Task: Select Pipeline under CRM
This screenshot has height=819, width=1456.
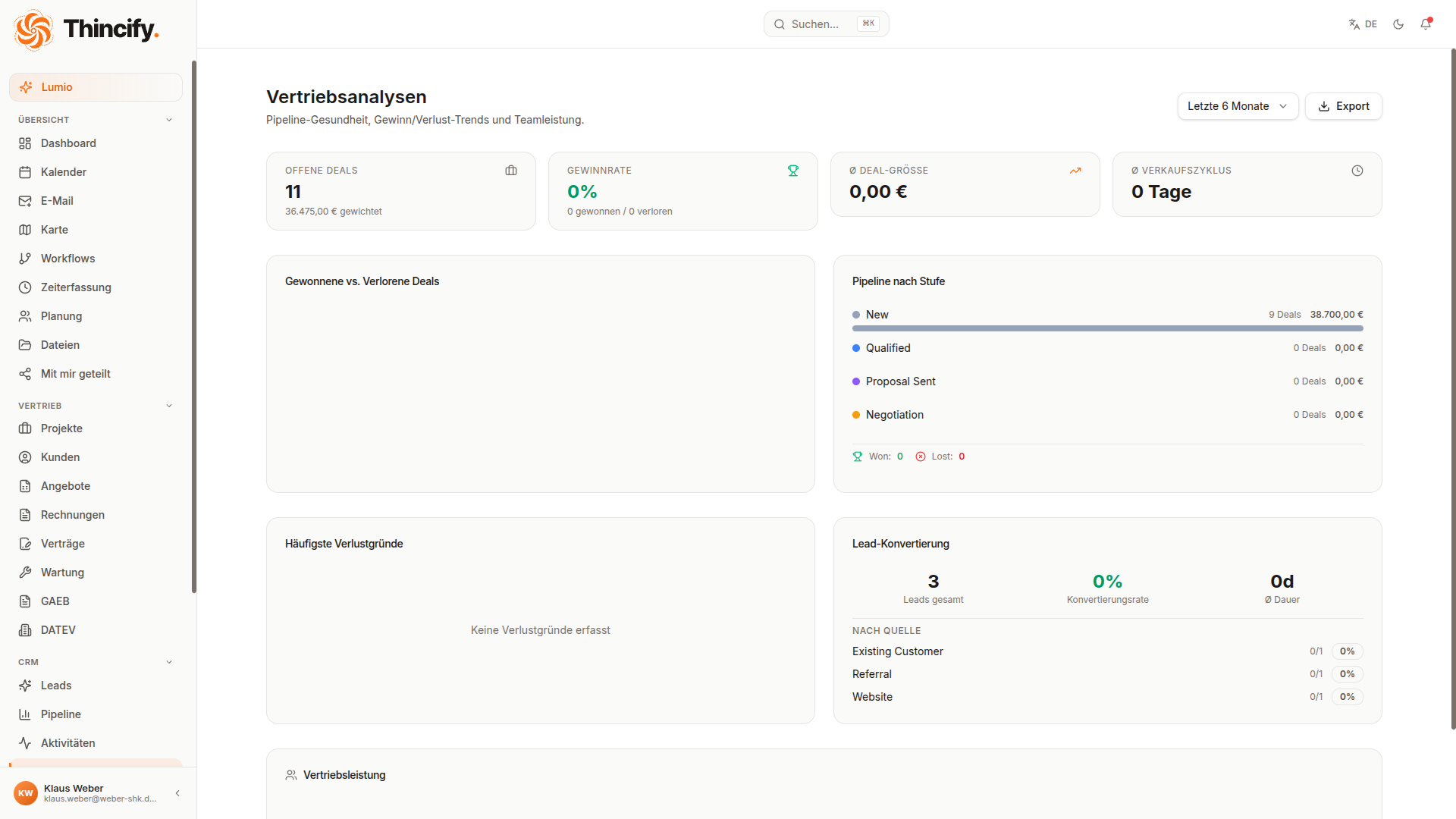Action: [96, 714]
